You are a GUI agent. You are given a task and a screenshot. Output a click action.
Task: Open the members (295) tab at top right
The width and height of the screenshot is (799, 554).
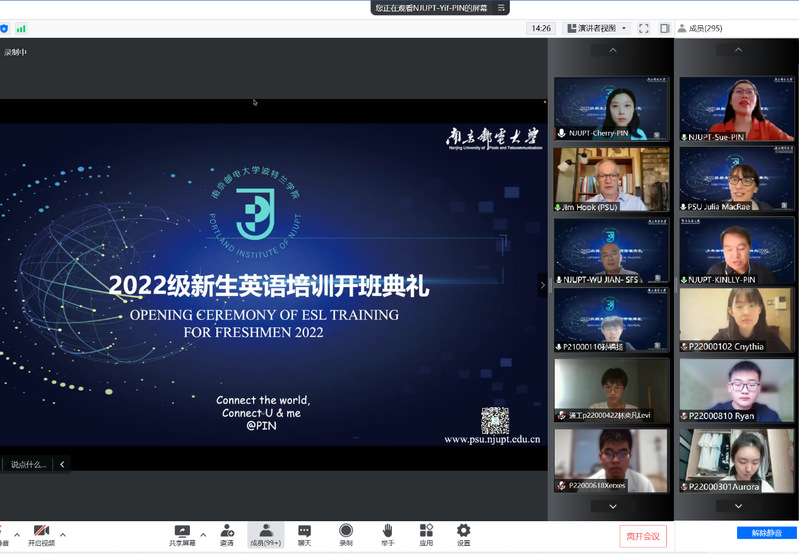point(700,28)
